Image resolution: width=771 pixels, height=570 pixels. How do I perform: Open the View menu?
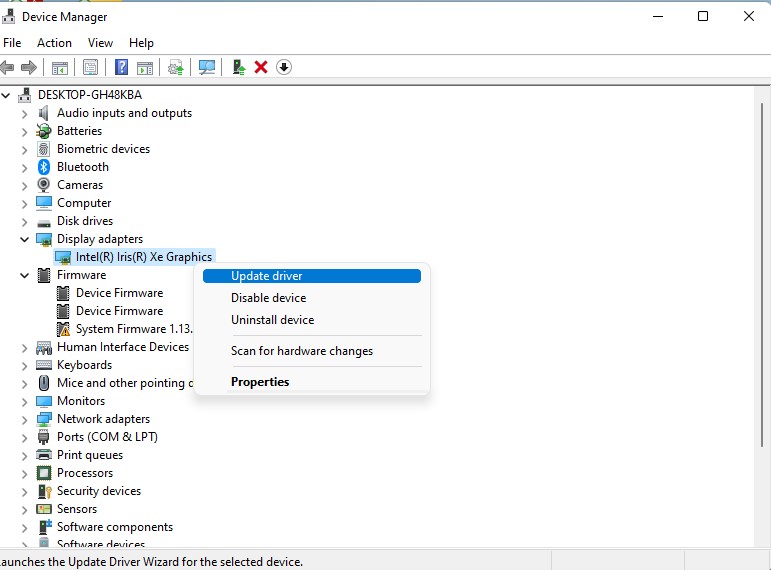[x=100, y=43]
